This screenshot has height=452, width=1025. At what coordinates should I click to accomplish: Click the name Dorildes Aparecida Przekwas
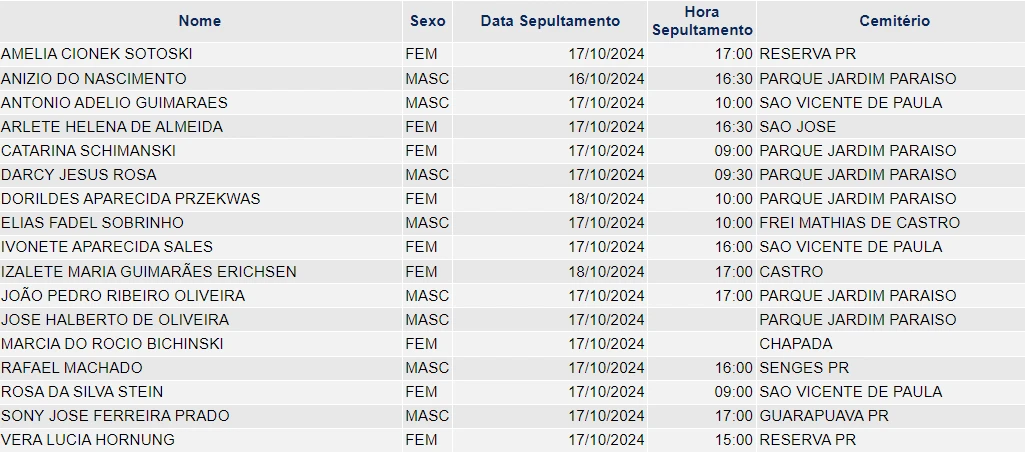pos(130,199)
